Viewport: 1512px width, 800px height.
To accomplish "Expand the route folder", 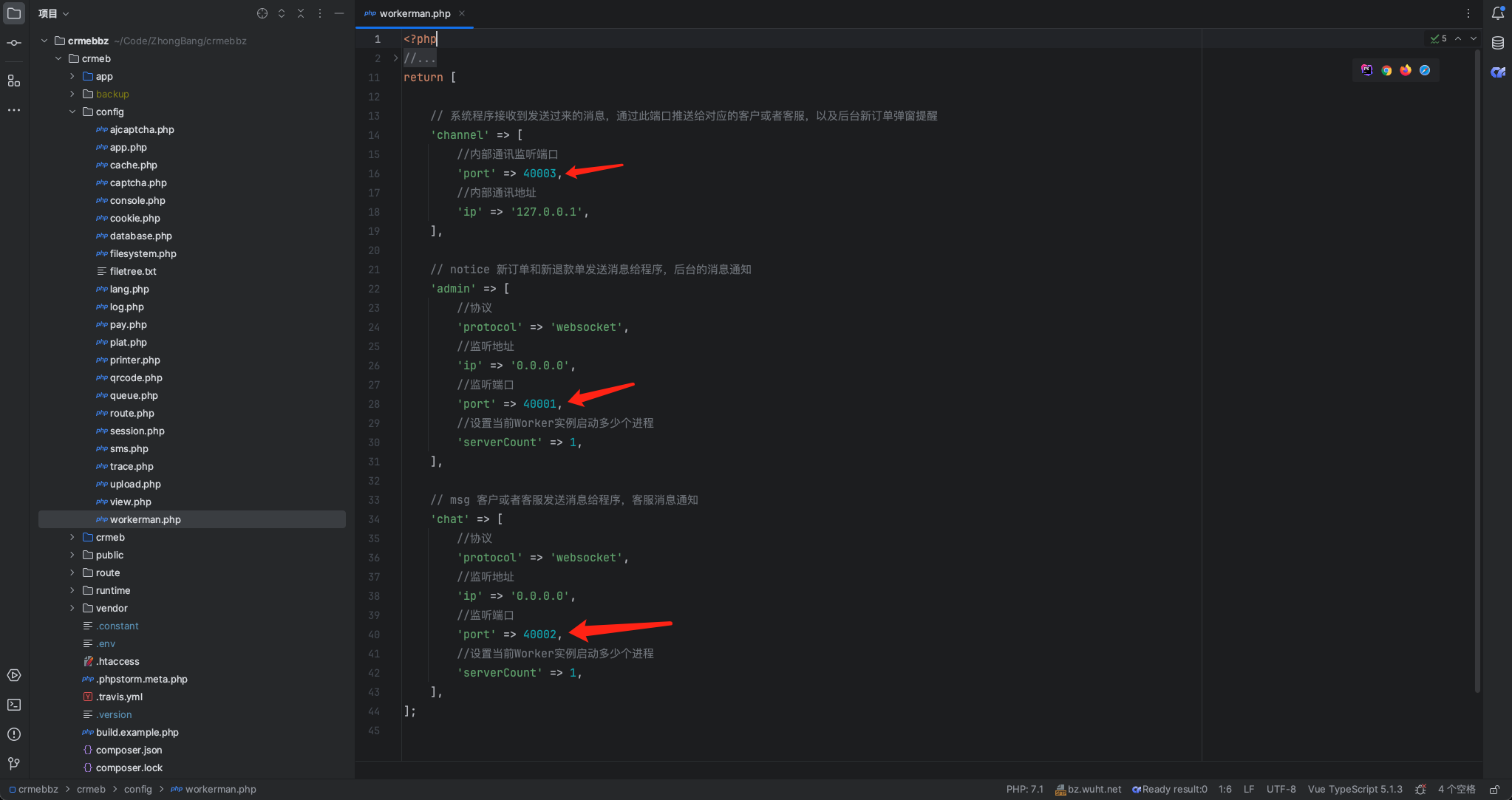I will click(x=72, y=572).
